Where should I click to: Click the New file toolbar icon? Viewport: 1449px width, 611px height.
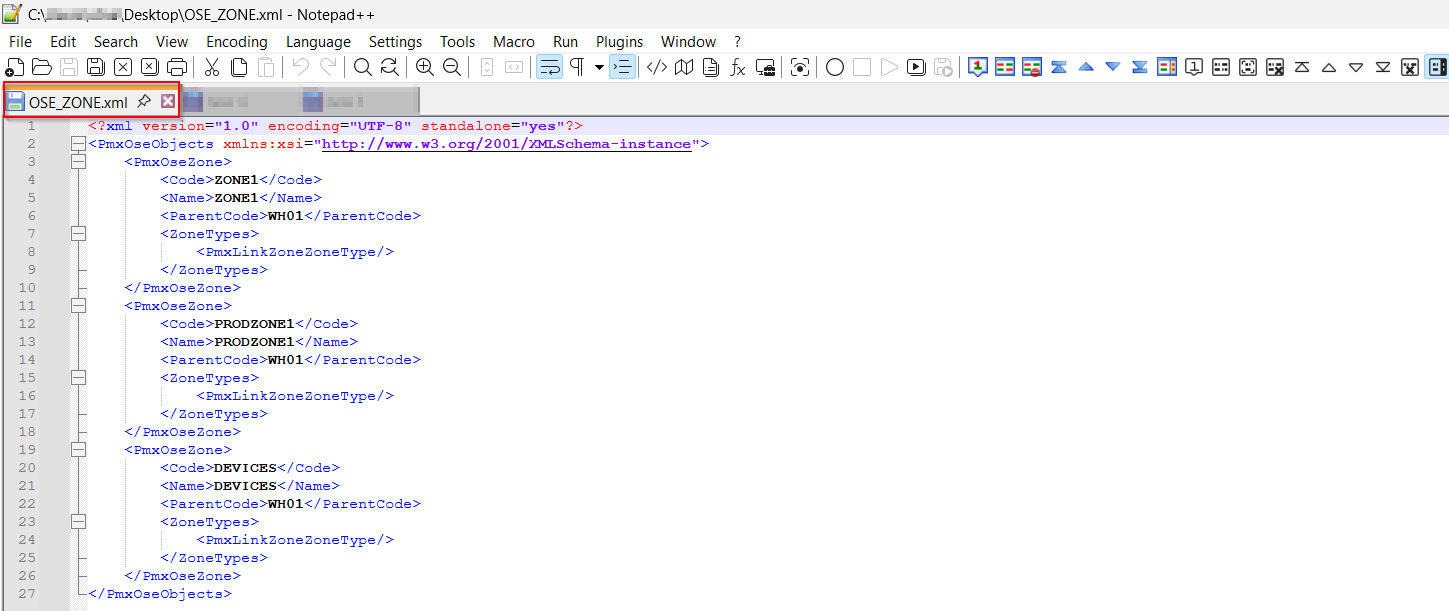15,67
